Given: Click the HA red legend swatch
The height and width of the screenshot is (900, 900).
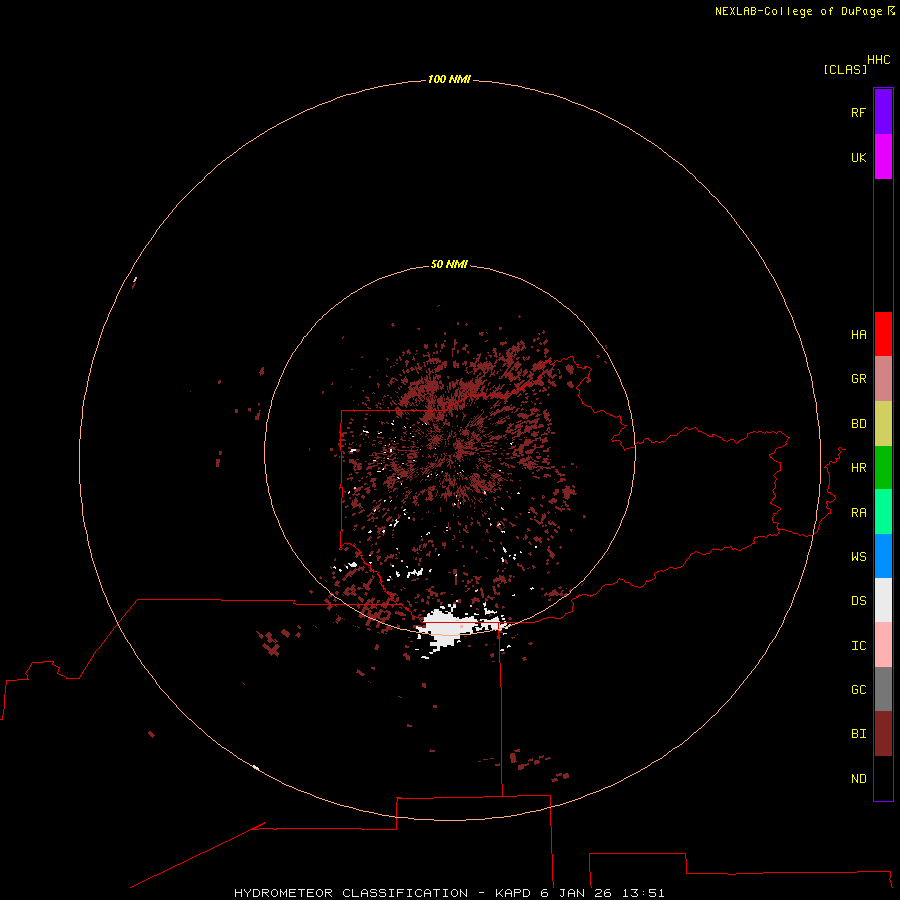Looking at the screenshot, I should pyautogui.click(x=883, y=334).
